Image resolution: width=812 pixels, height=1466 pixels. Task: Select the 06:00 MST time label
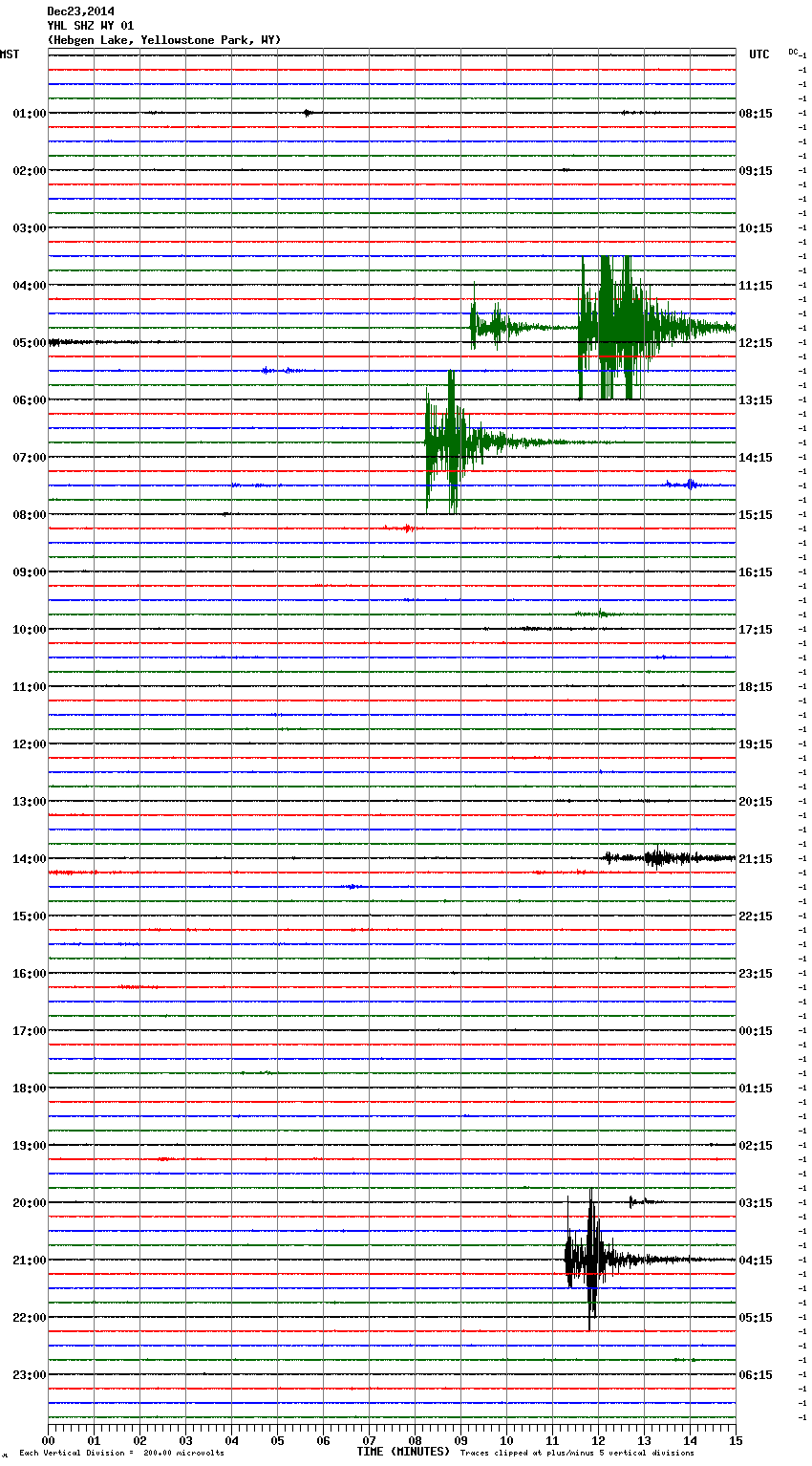click(30, 400)
